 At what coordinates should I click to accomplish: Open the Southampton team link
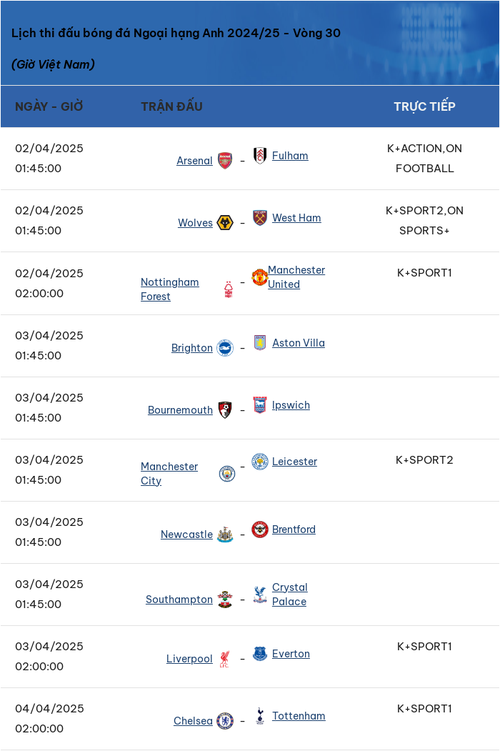pos(179,600)
